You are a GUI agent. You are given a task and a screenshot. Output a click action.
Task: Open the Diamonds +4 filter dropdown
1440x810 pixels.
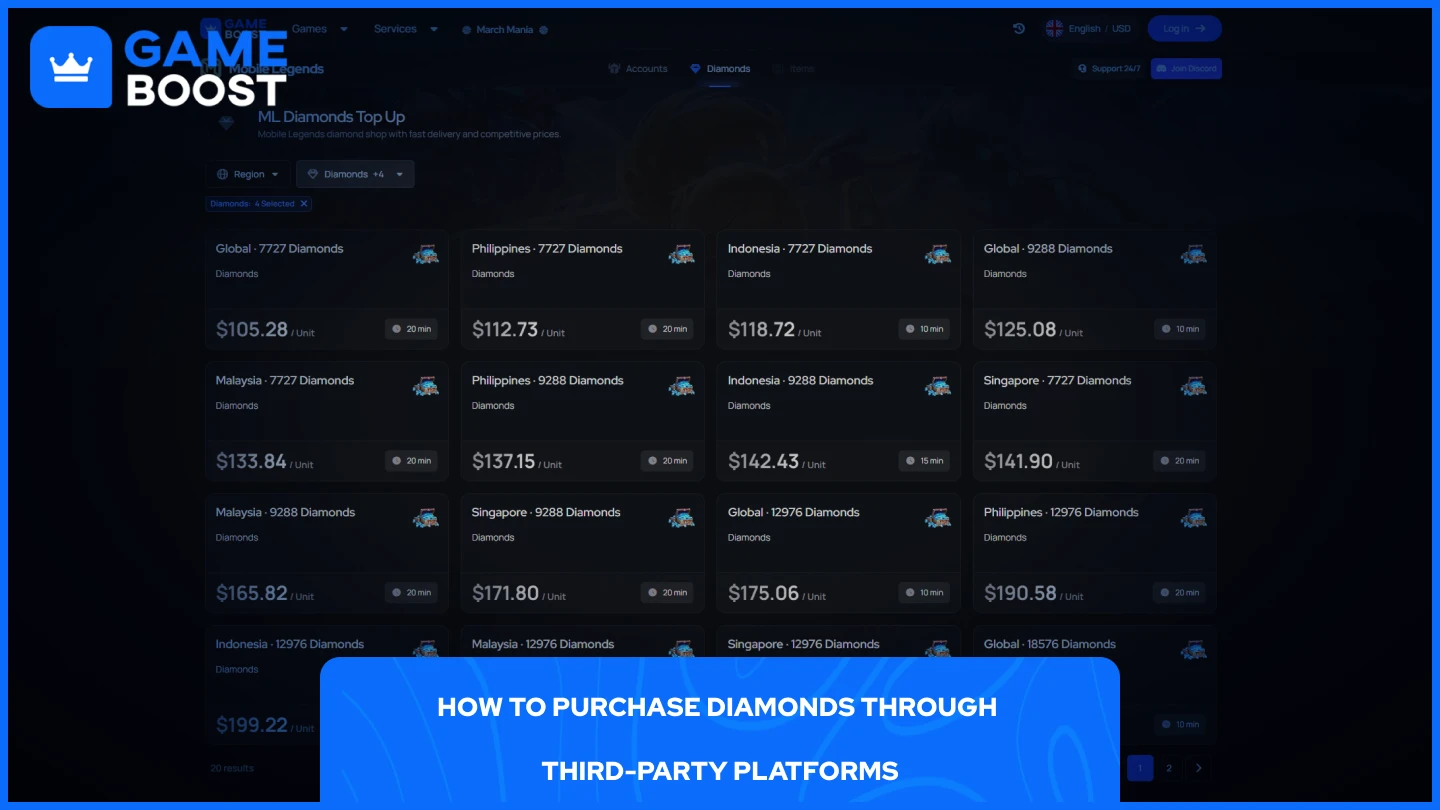[x=355, y=174]
